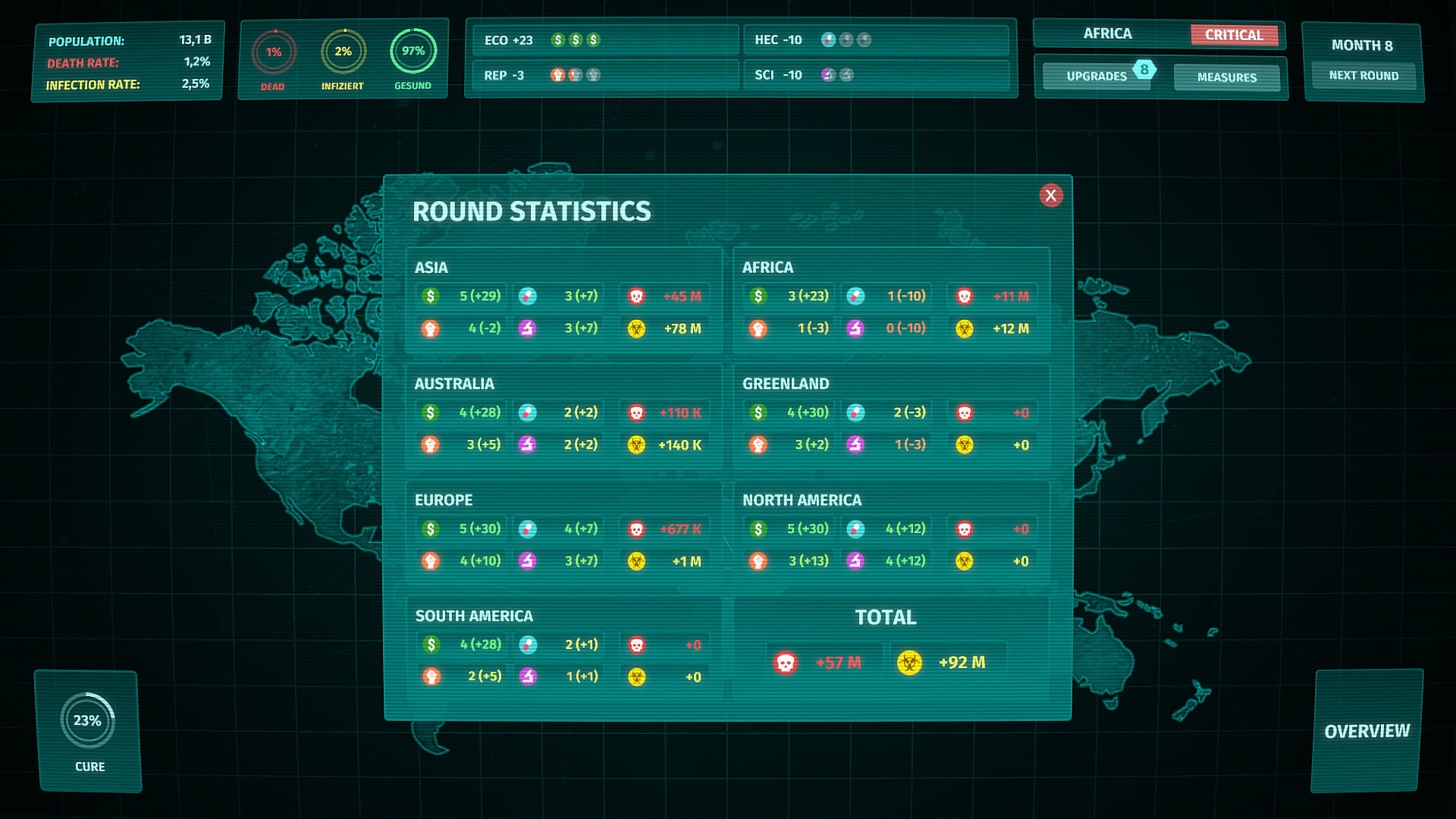Screen dimensions: 1456x819
Task: Close the Round Statistics window
Action: [1050, 196]
